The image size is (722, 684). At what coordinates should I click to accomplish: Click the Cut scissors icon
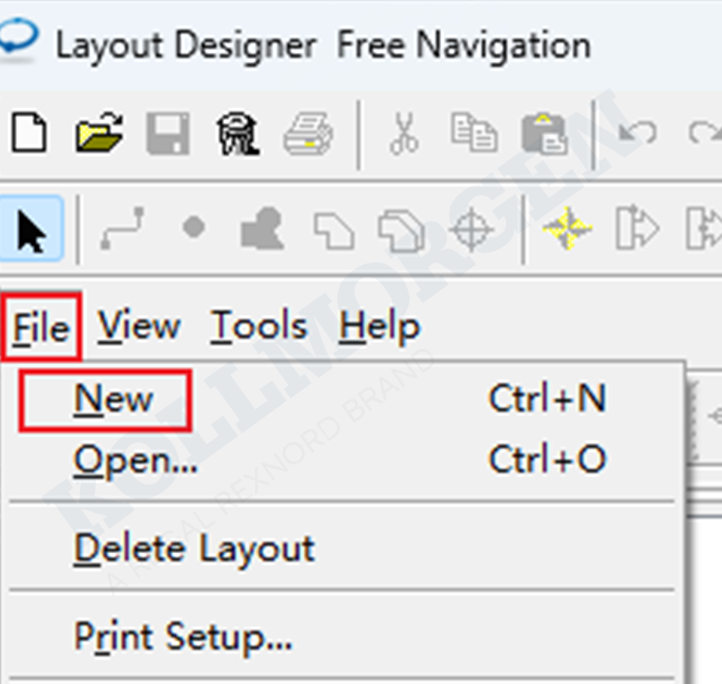click(x=404, y=133)
